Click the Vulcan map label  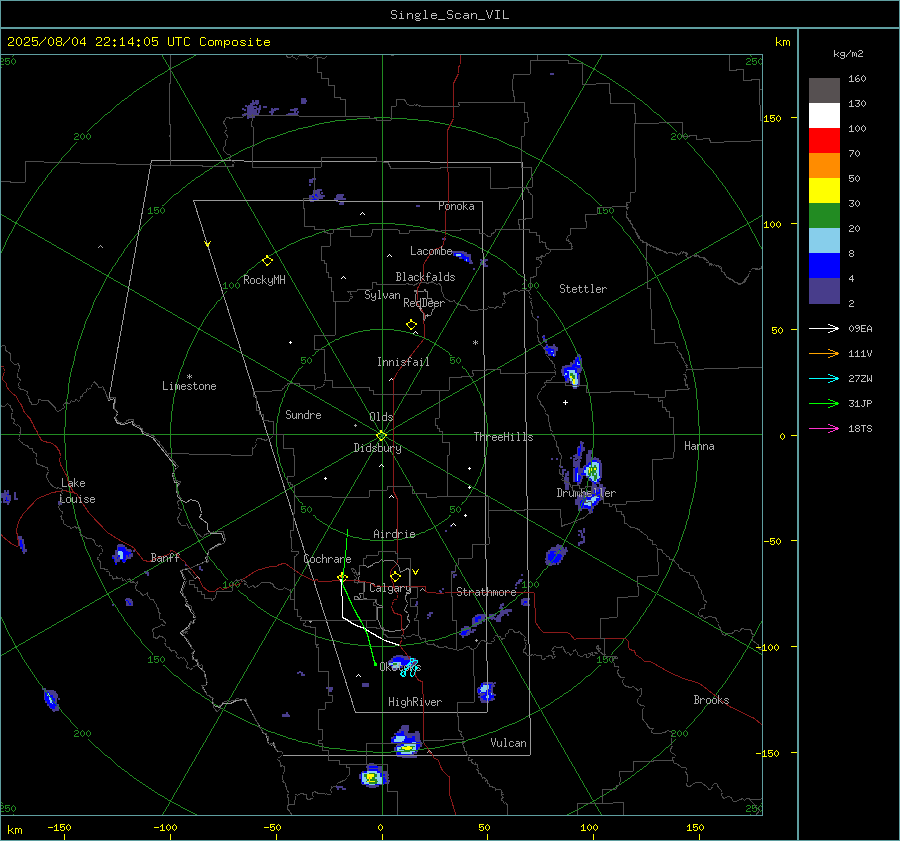pos(508,743)
